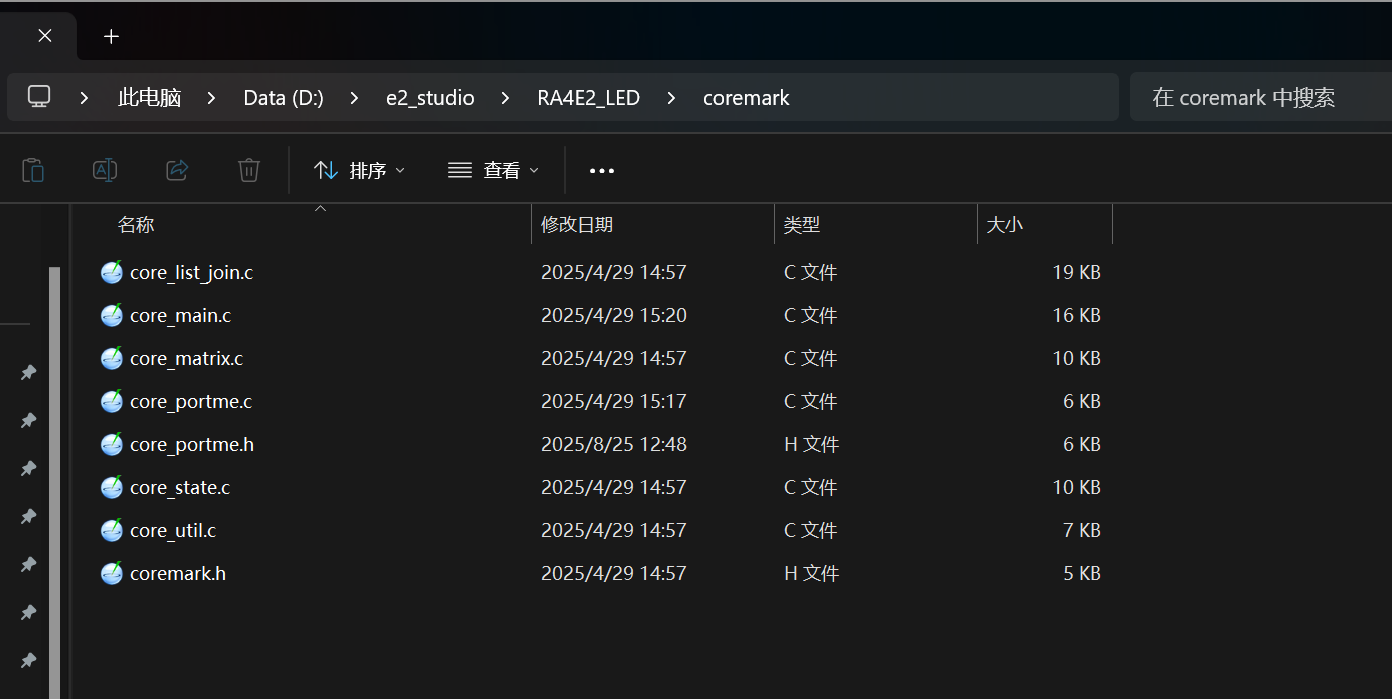Click the core_portme.c file icon

[x=112, y=401]
